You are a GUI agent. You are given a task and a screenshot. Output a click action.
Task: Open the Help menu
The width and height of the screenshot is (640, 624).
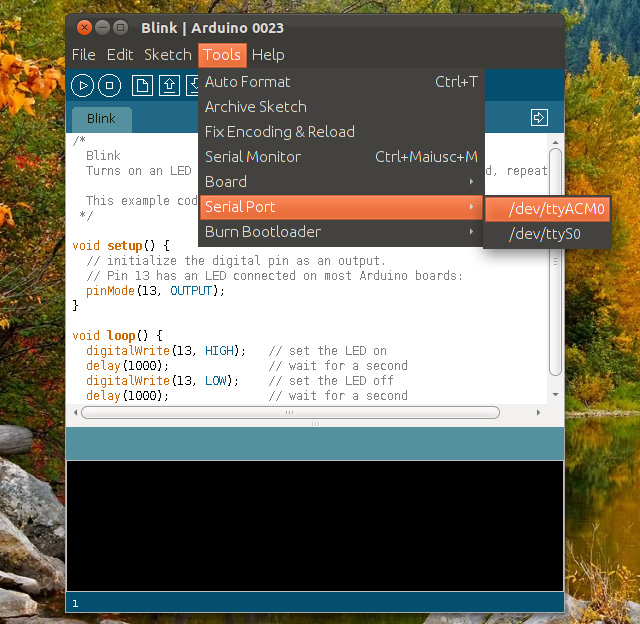pos(268,55)
